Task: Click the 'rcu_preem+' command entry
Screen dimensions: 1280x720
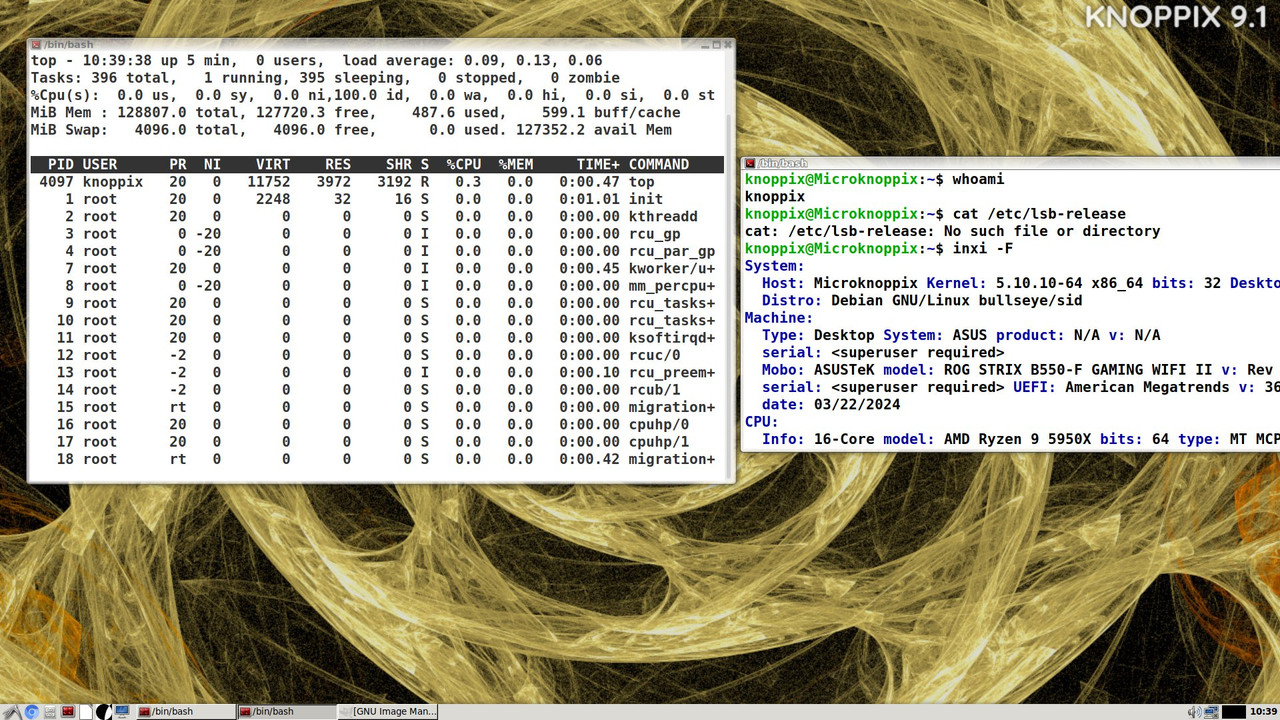Action: click(x=671, y=372)
